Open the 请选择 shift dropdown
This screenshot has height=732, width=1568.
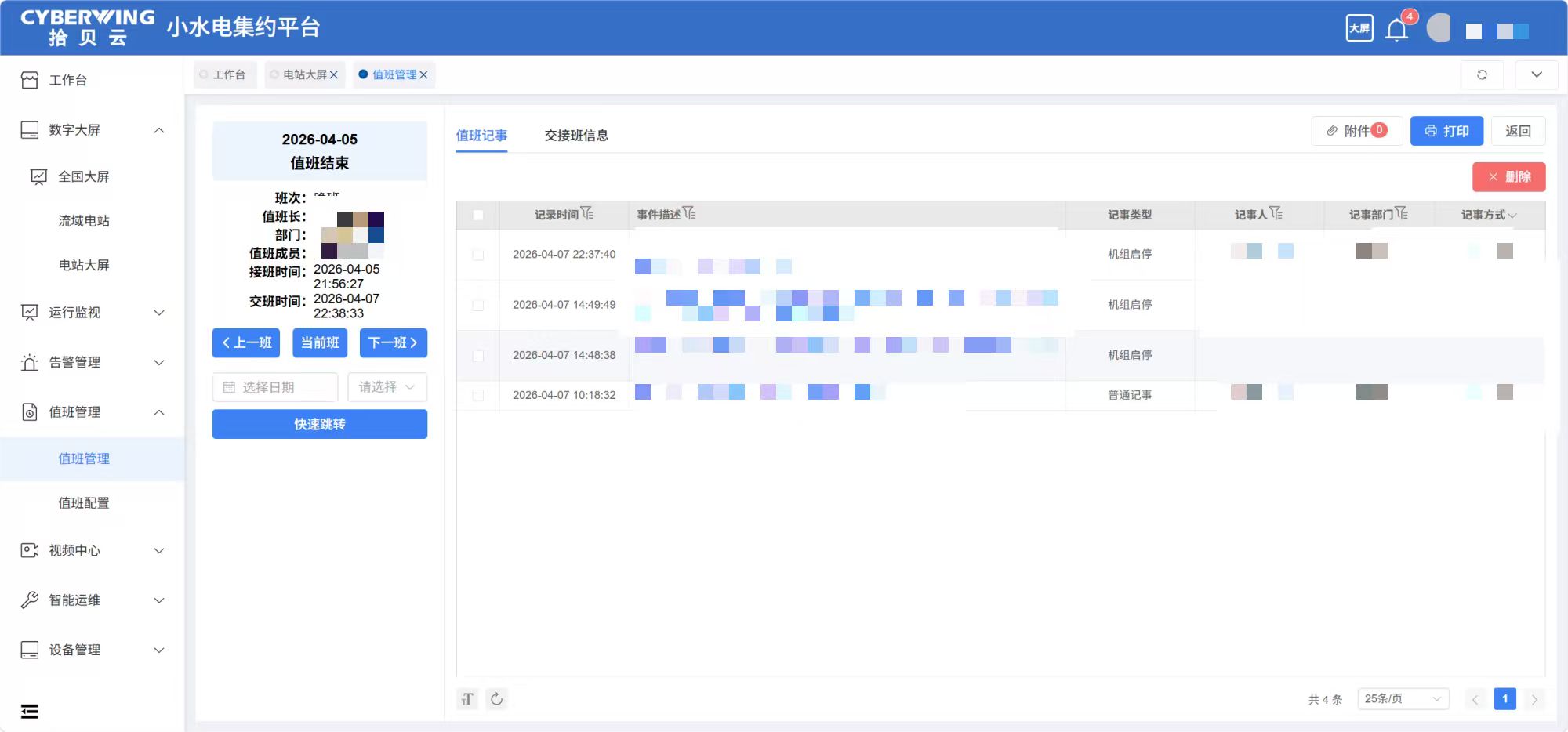(x=387, y=387)
